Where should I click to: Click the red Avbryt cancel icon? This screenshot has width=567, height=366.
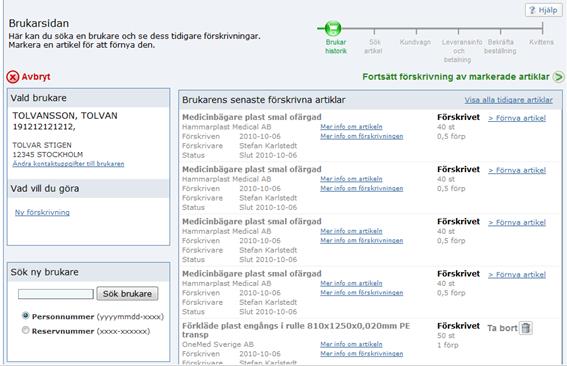coord(13,77)
